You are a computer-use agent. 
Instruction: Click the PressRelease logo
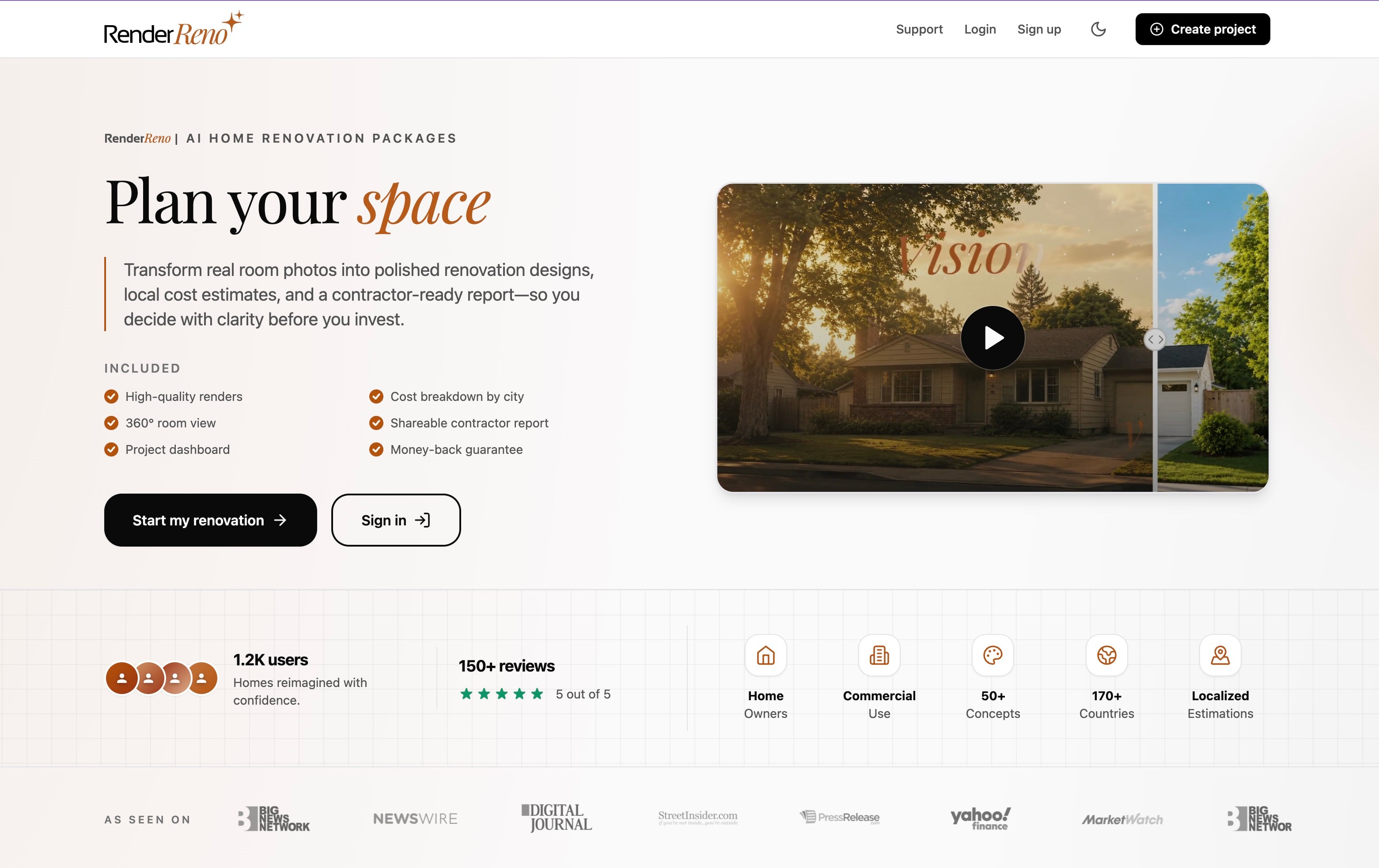(x=839, y=817)
